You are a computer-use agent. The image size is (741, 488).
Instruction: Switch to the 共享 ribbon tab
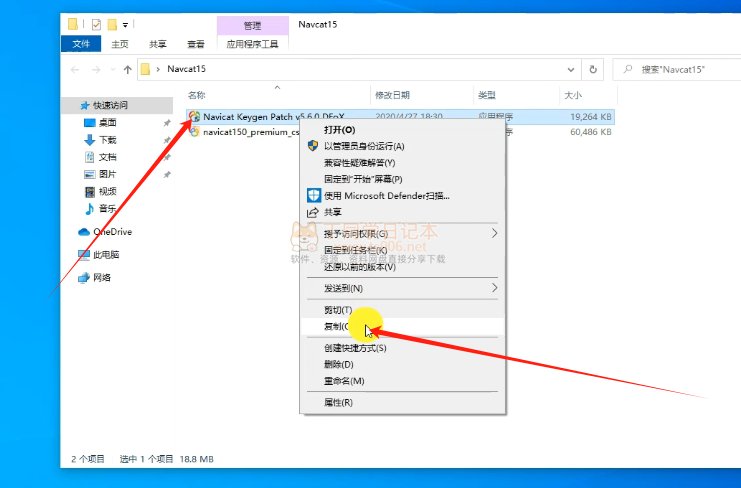(x=158, y=44)
